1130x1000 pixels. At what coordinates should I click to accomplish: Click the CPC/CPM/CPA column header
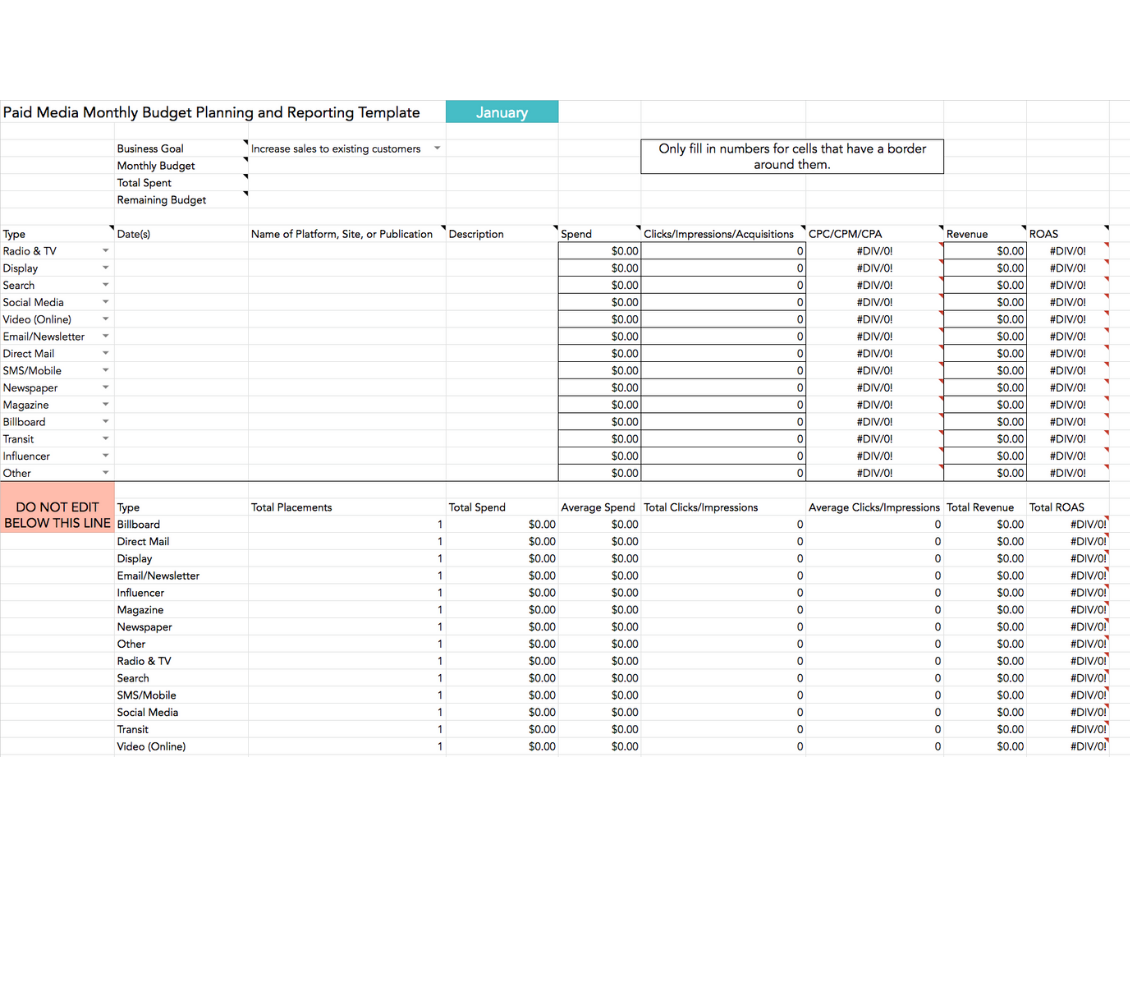[873, 234]
